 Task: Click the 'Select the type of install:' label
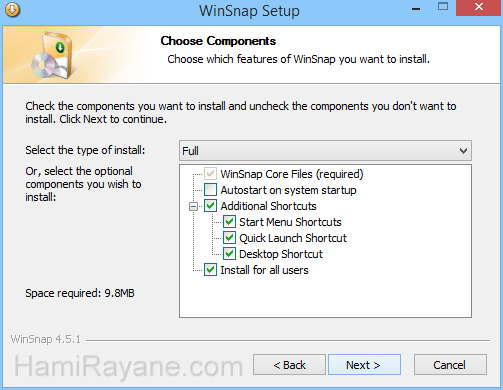coord(85,150)
